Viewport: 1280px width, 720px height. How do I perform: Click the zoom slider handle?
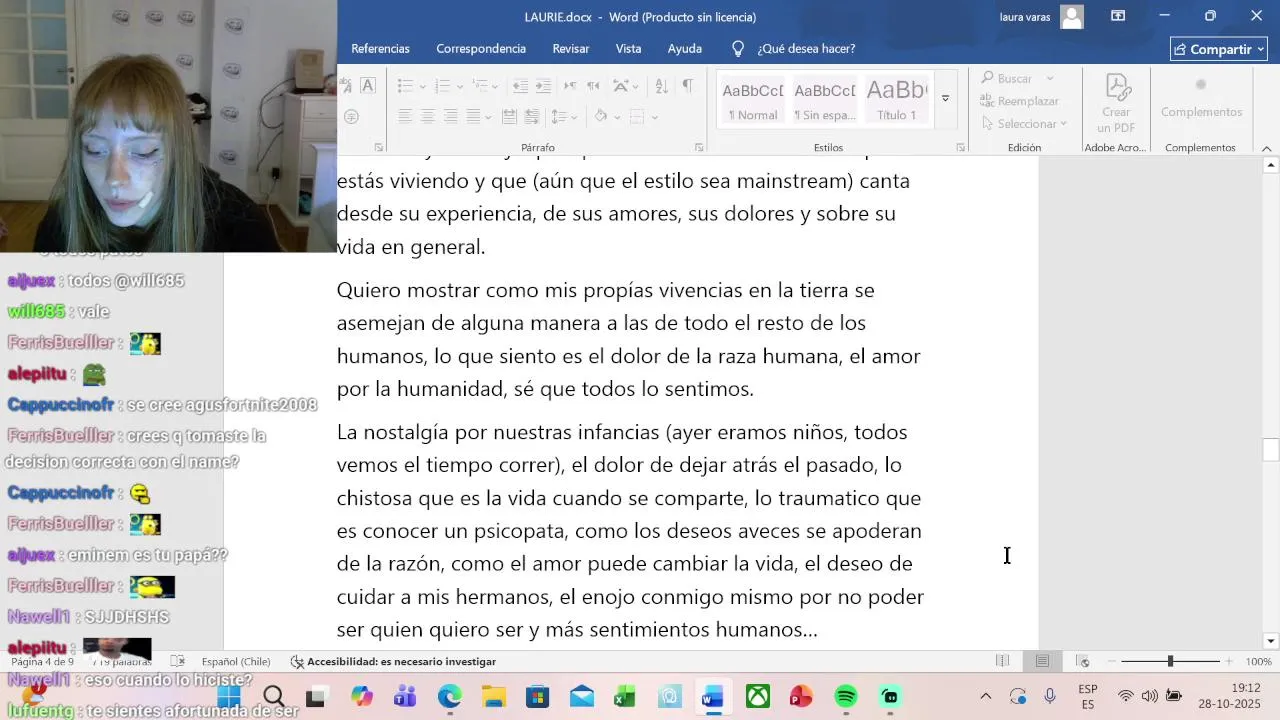click(x=1170, y=661)
